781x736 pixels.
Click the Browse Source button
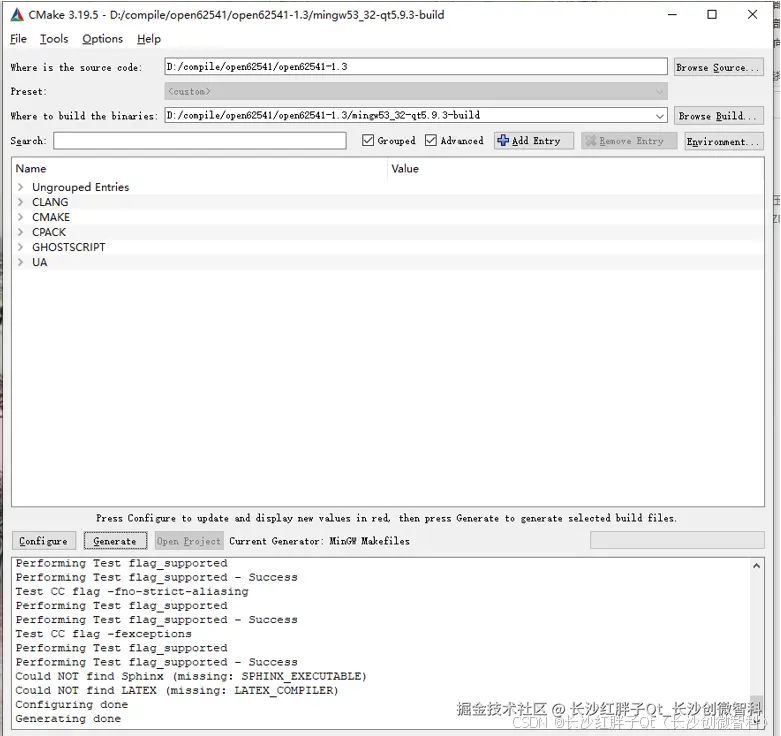pos(719,67)
